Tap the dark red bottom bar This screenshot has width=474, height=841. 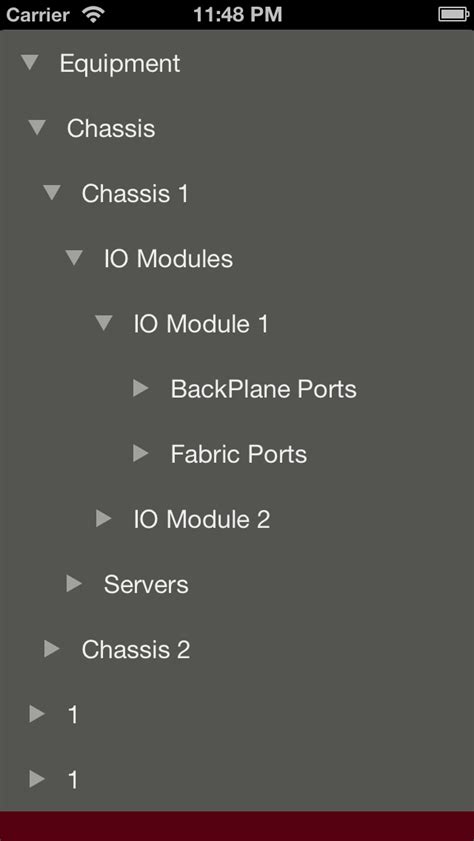tap(237, 826)
